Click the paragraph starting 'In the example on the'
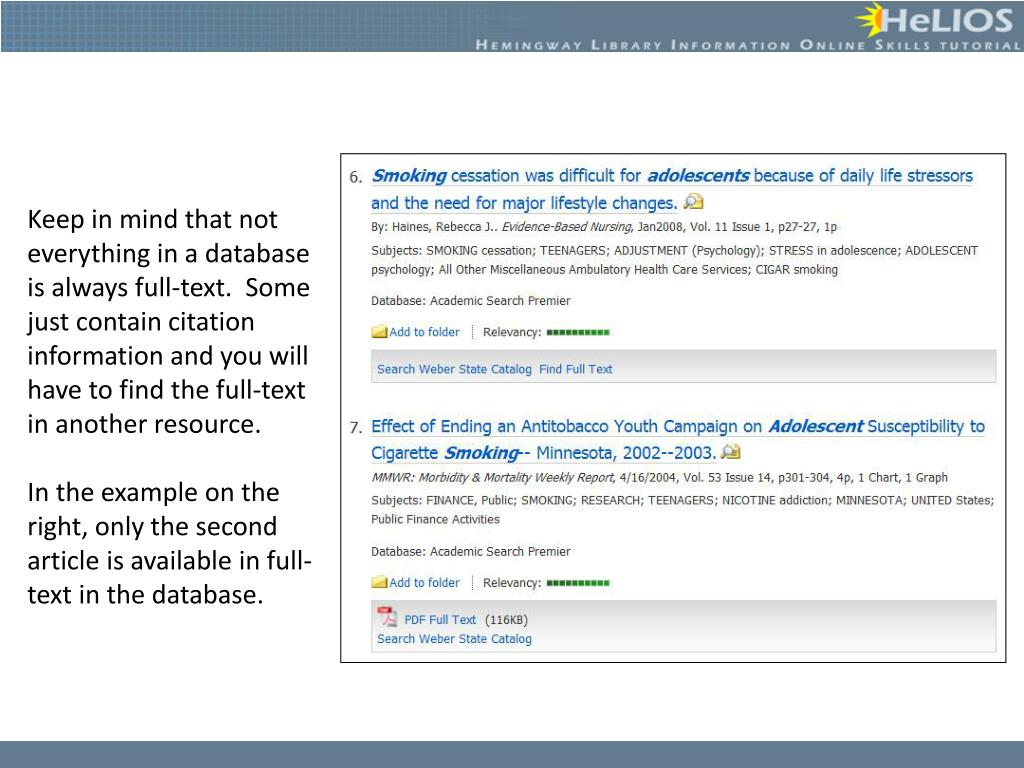The width and height of the screenshot is (1024, 768). point(169,543)
